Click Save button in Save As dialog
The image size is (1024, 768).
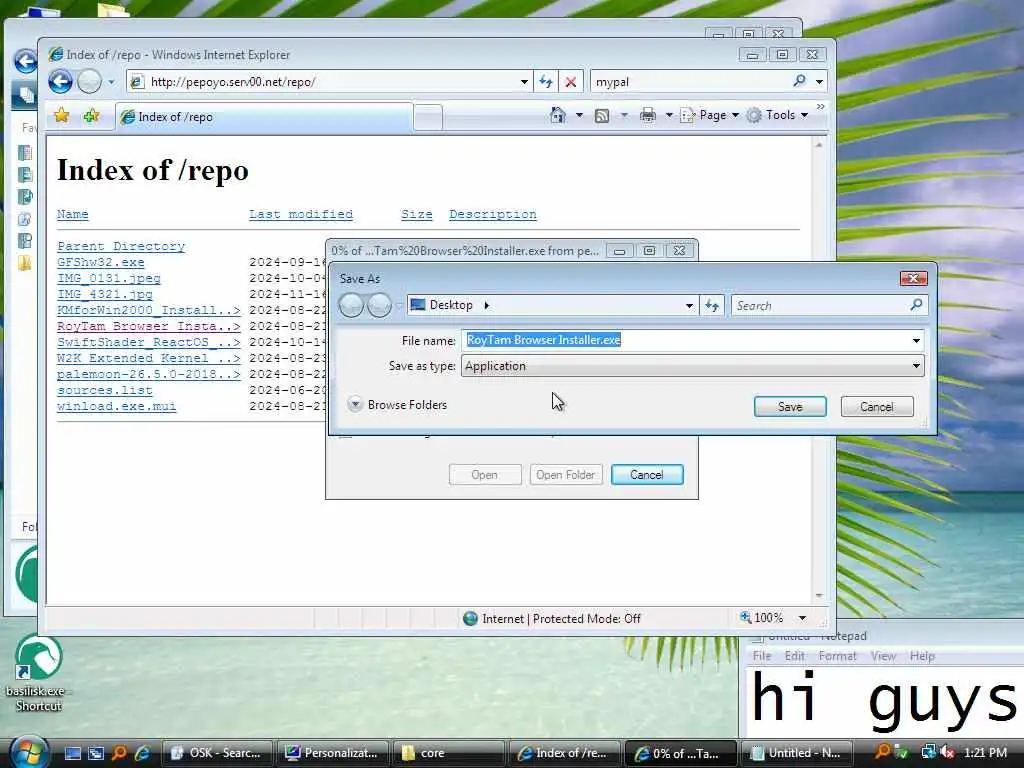pos(790,407)
